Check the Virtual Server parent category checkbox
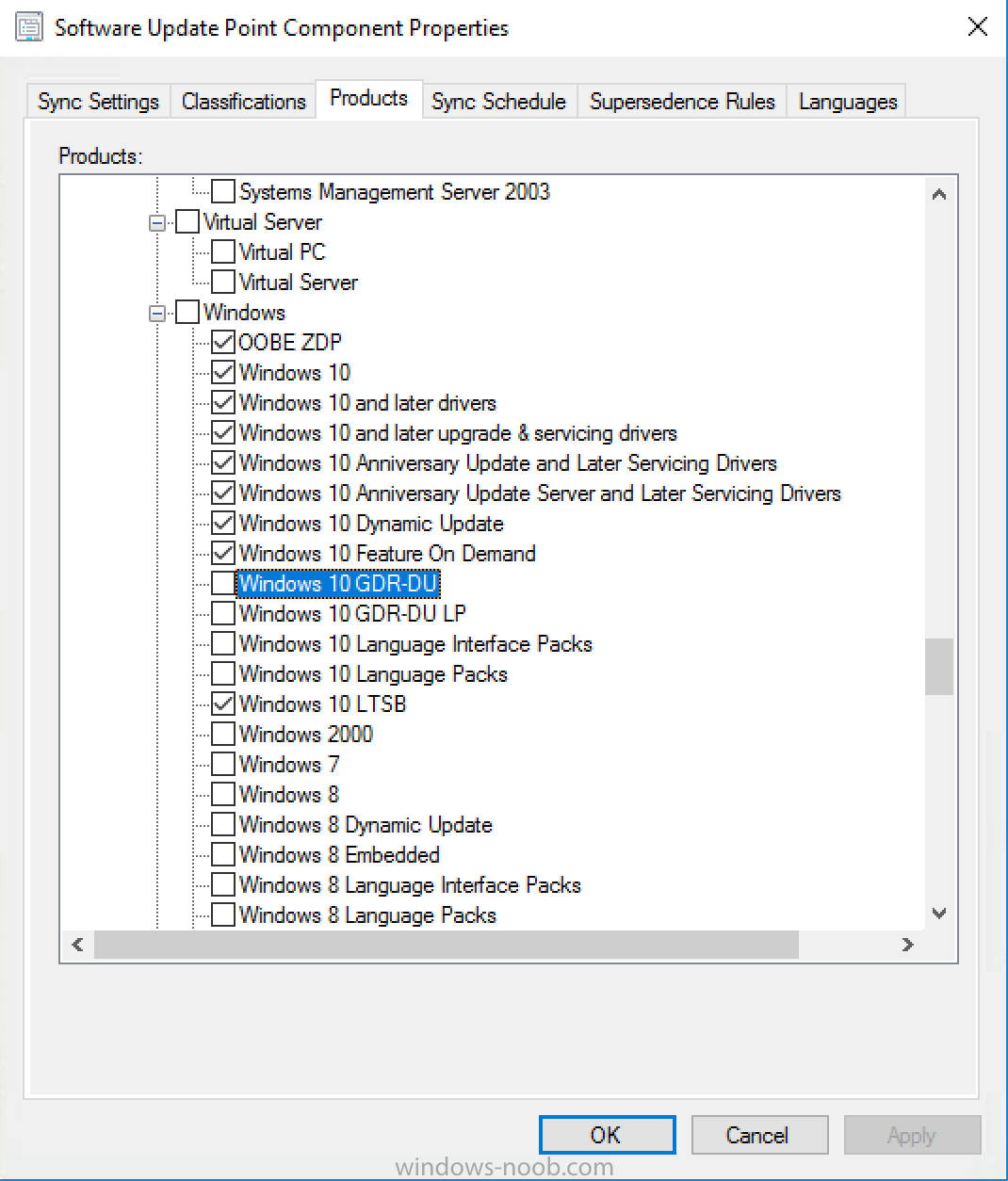This screenshot has width=1008, height=1181. click(x=187, y=222)
